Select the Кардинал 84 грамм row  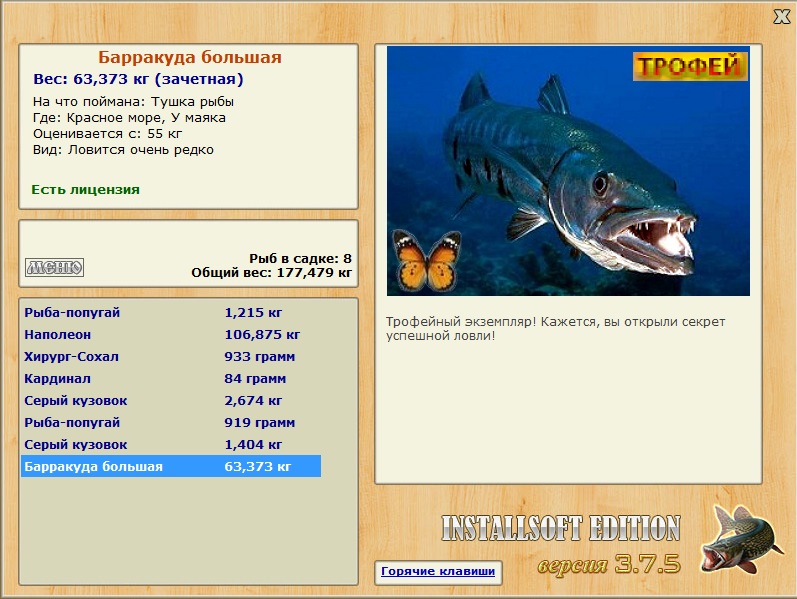[x=171, y=379]
